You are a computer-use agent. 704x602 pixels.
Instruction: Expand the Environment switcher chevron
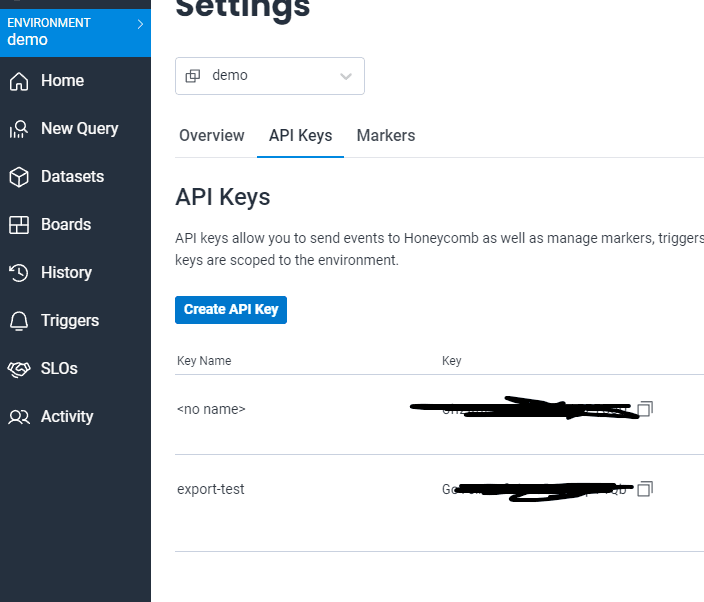click(140, 23)
